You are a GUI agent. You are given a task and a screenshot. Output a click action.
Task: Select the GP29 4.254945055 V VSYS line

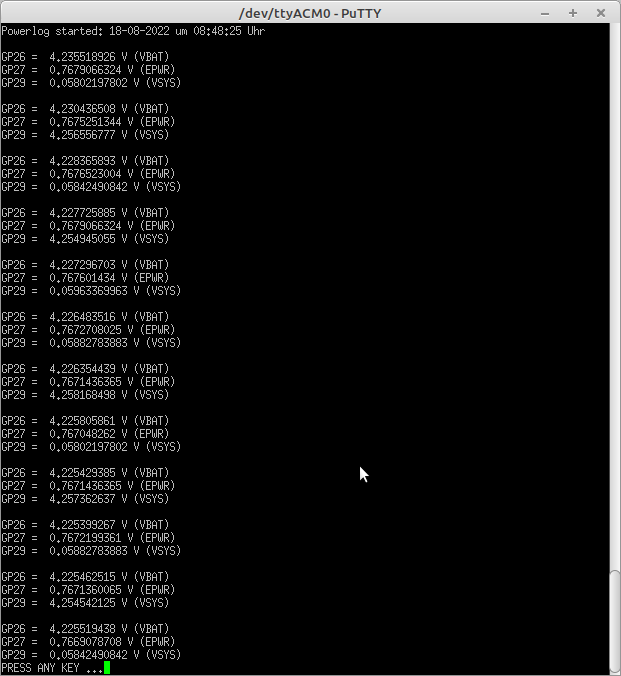click(x=85, y=239)
